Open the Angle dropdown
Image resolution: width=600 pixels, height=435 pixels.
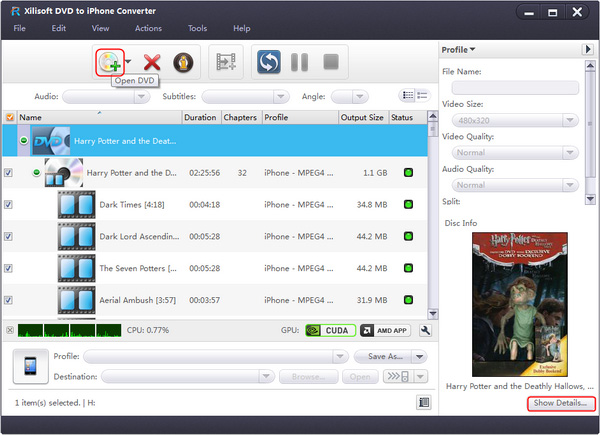click(x=360, y=96)
